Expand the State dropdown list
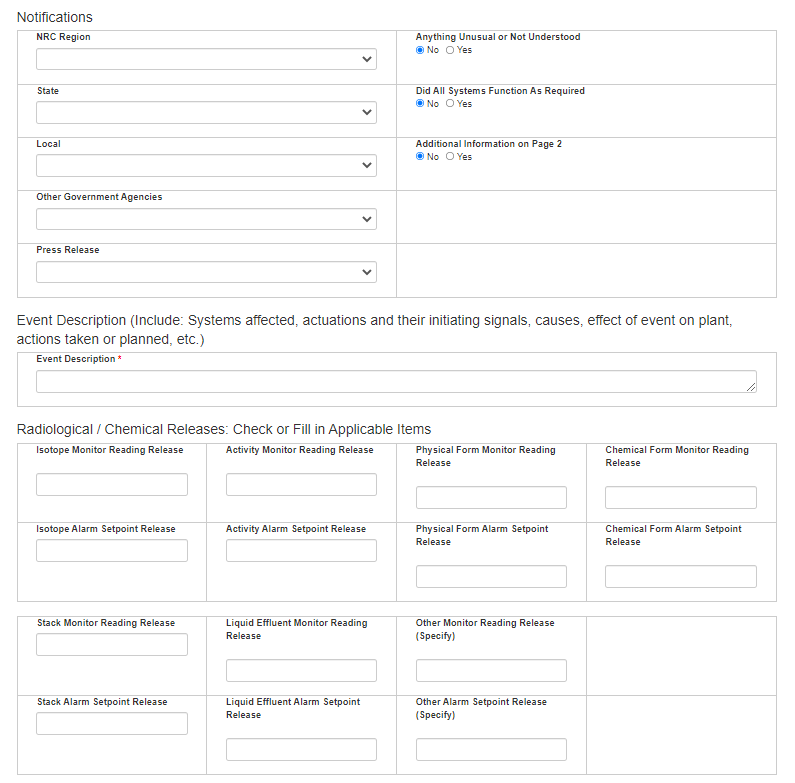This screenshot has height=783, width=795. [x=206, y=112]
